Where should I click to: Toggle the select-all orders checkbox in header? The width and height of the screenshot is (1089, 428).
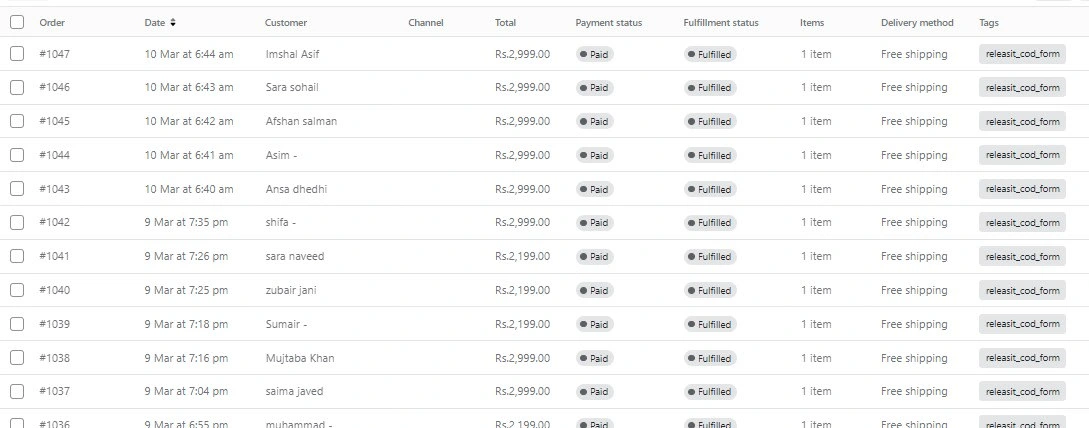pyautogui.click(x=17, y=22)
